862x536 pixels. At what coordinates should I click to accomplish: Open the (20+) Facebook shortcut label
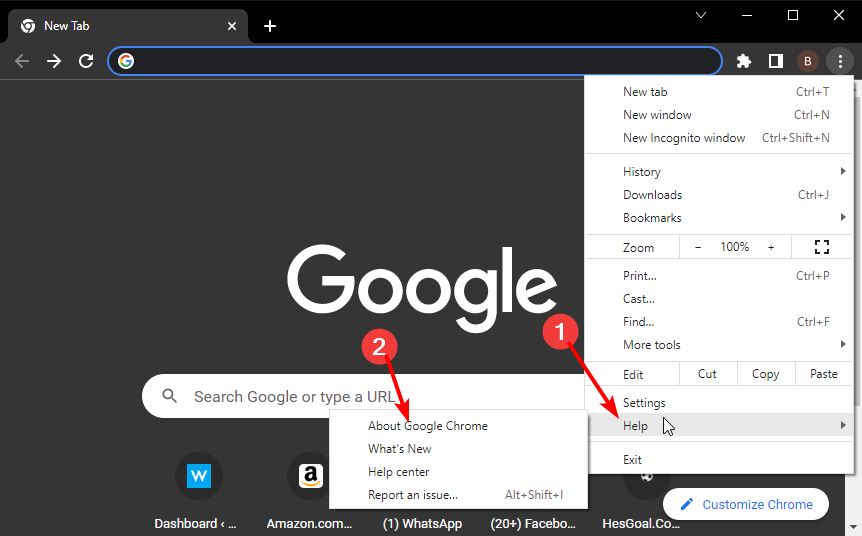[533, 524]
